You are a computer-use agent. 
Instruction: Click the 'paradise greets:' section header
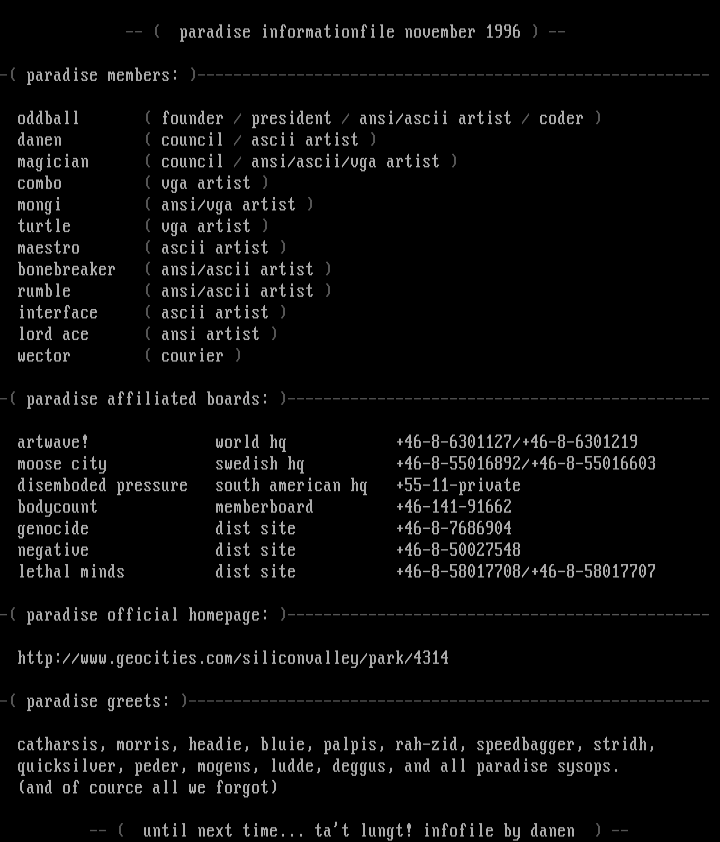(x=98, y=702)
